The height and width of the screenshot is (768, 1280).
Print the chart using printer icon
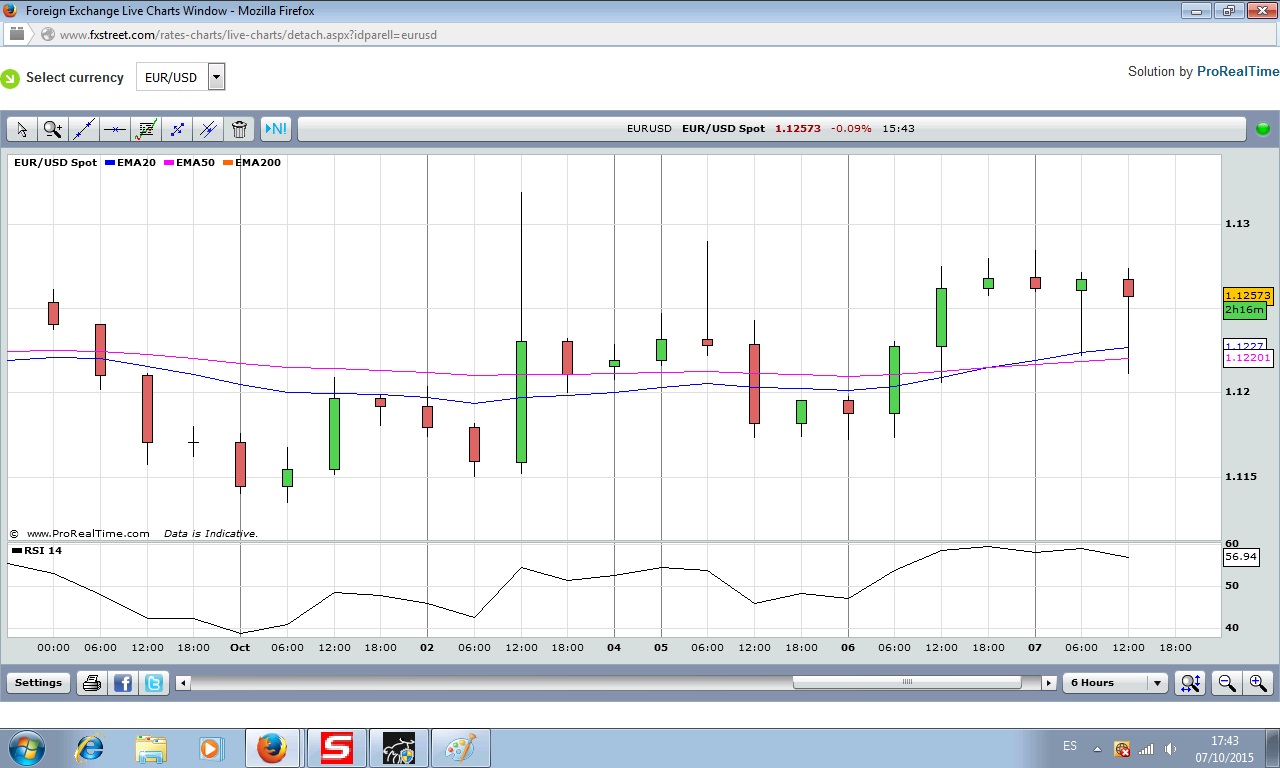pos(92,683)
